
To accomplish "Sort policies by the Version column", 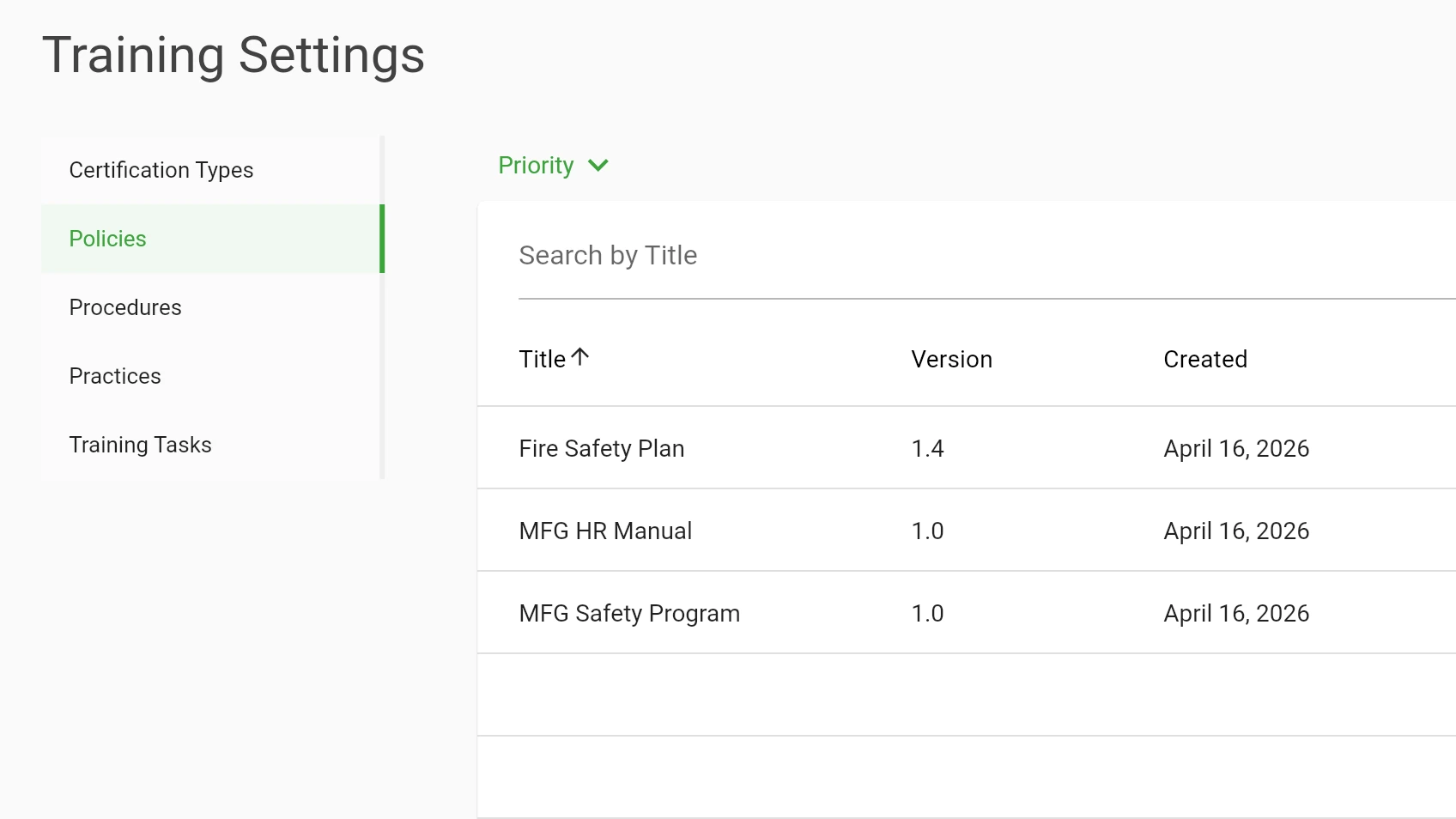I will click(x=951, y=359).
